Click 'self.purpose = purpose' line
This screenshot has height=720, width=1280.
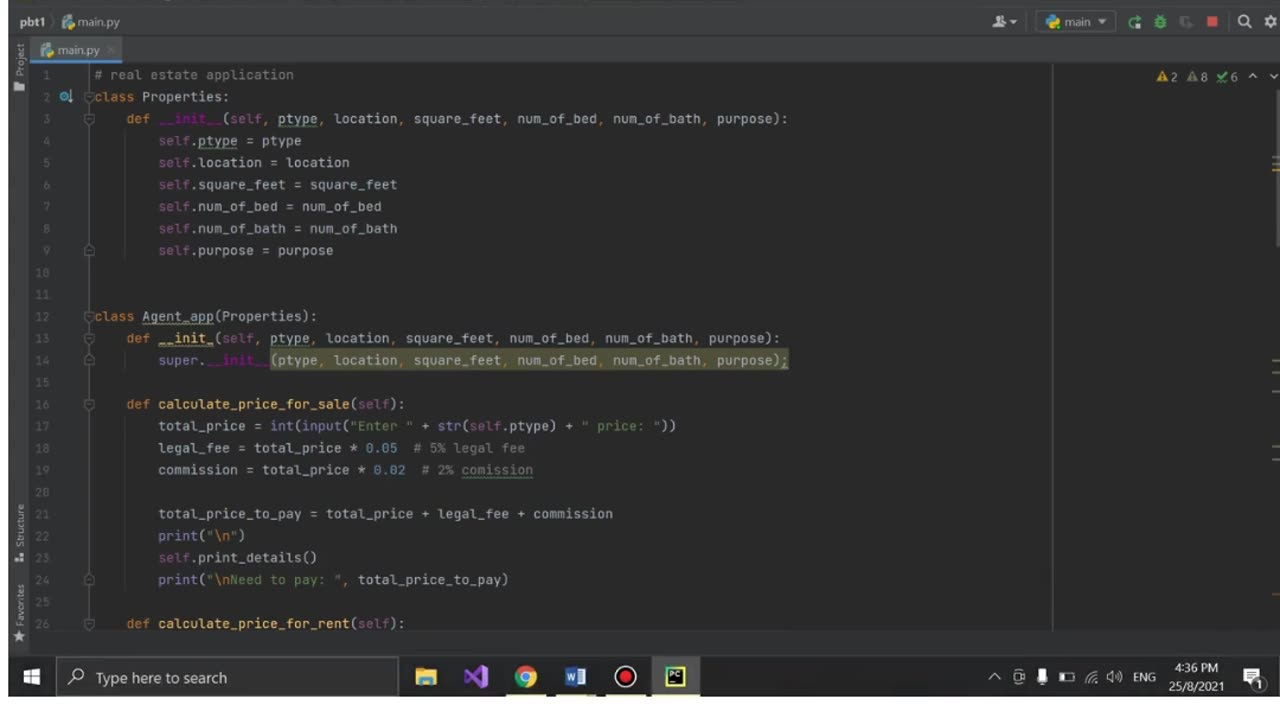246,250
